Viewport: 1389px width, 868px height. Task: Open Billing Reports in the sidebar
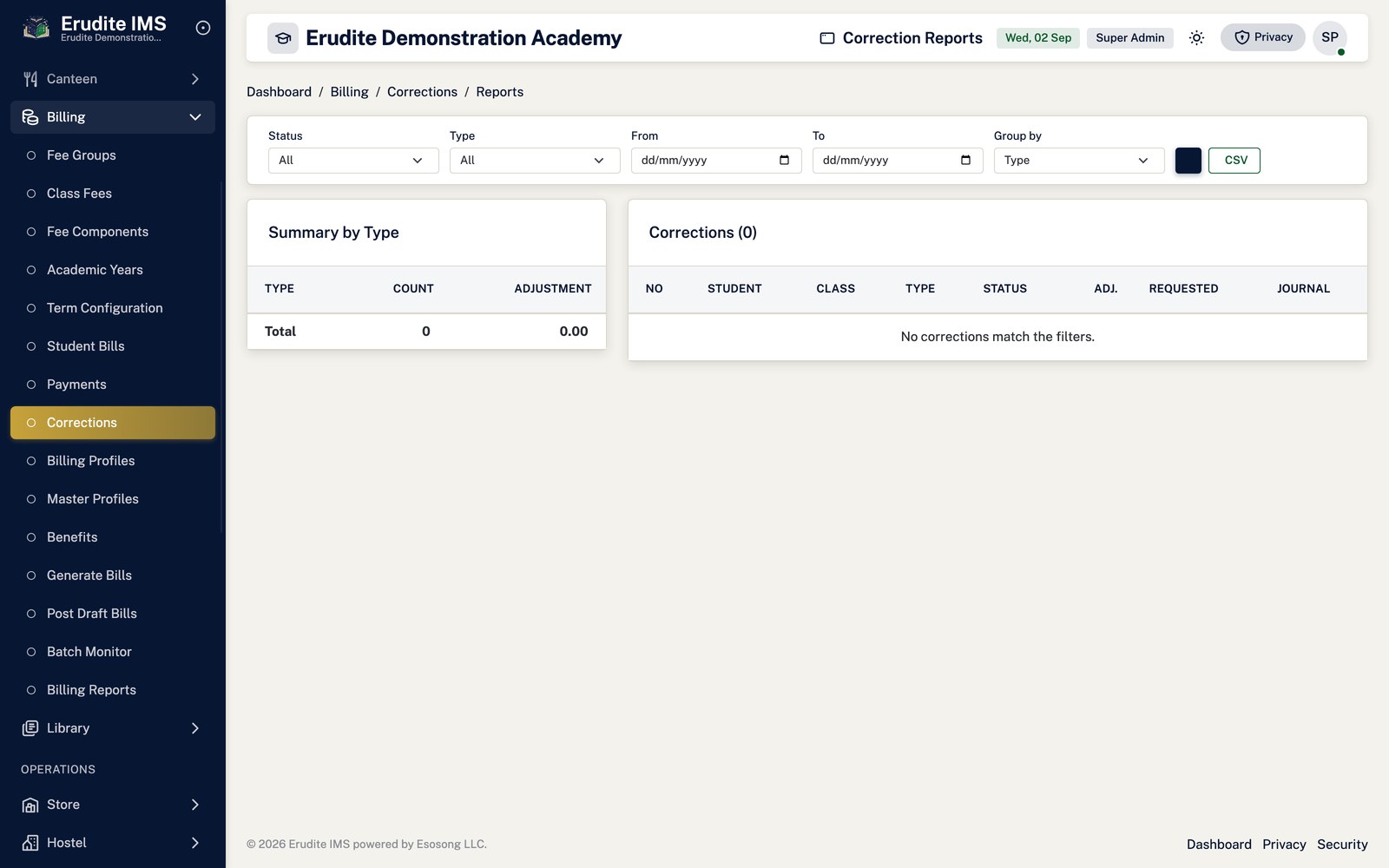tap(113, 690)
